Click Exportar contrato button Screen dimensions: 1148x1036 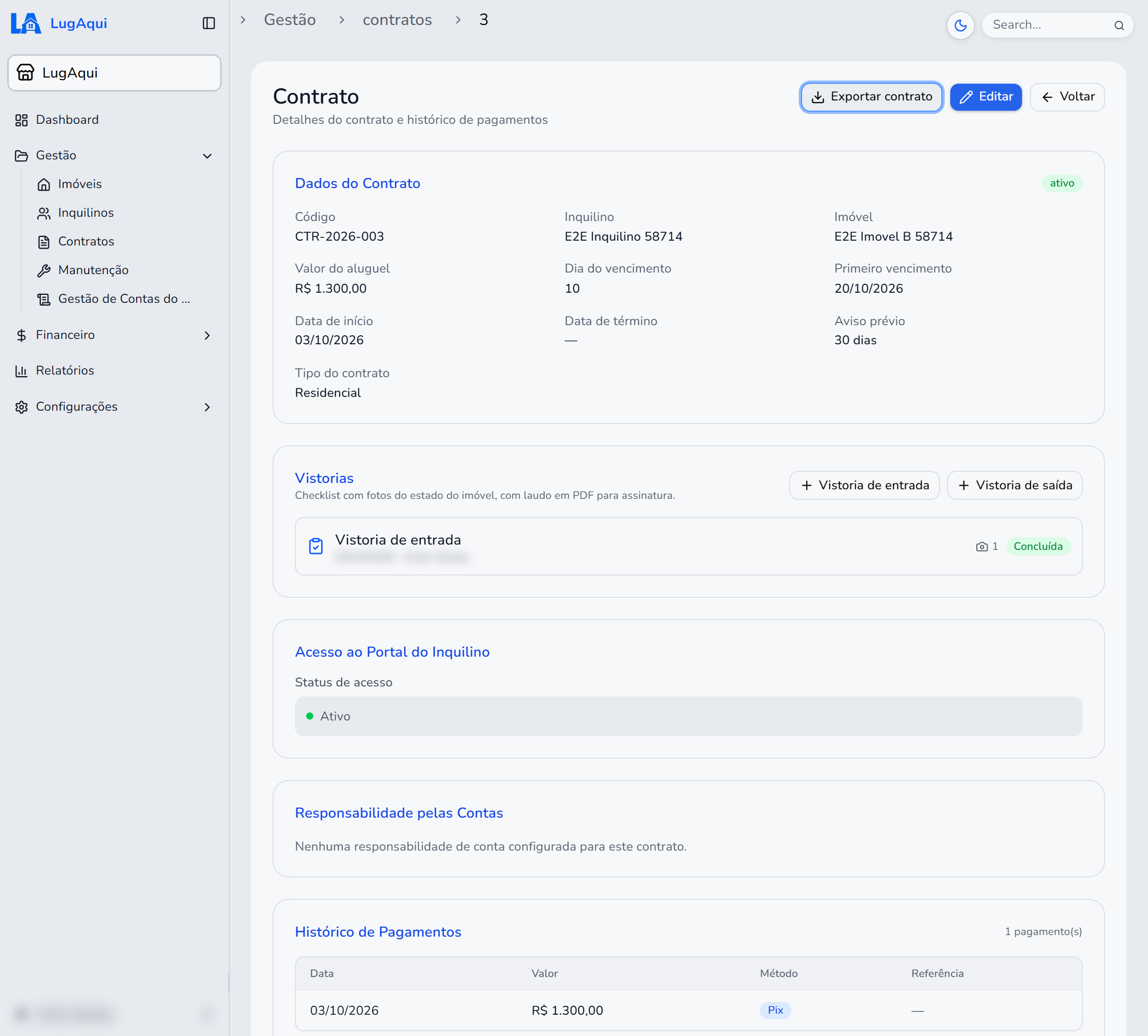(x=871, y=97)
